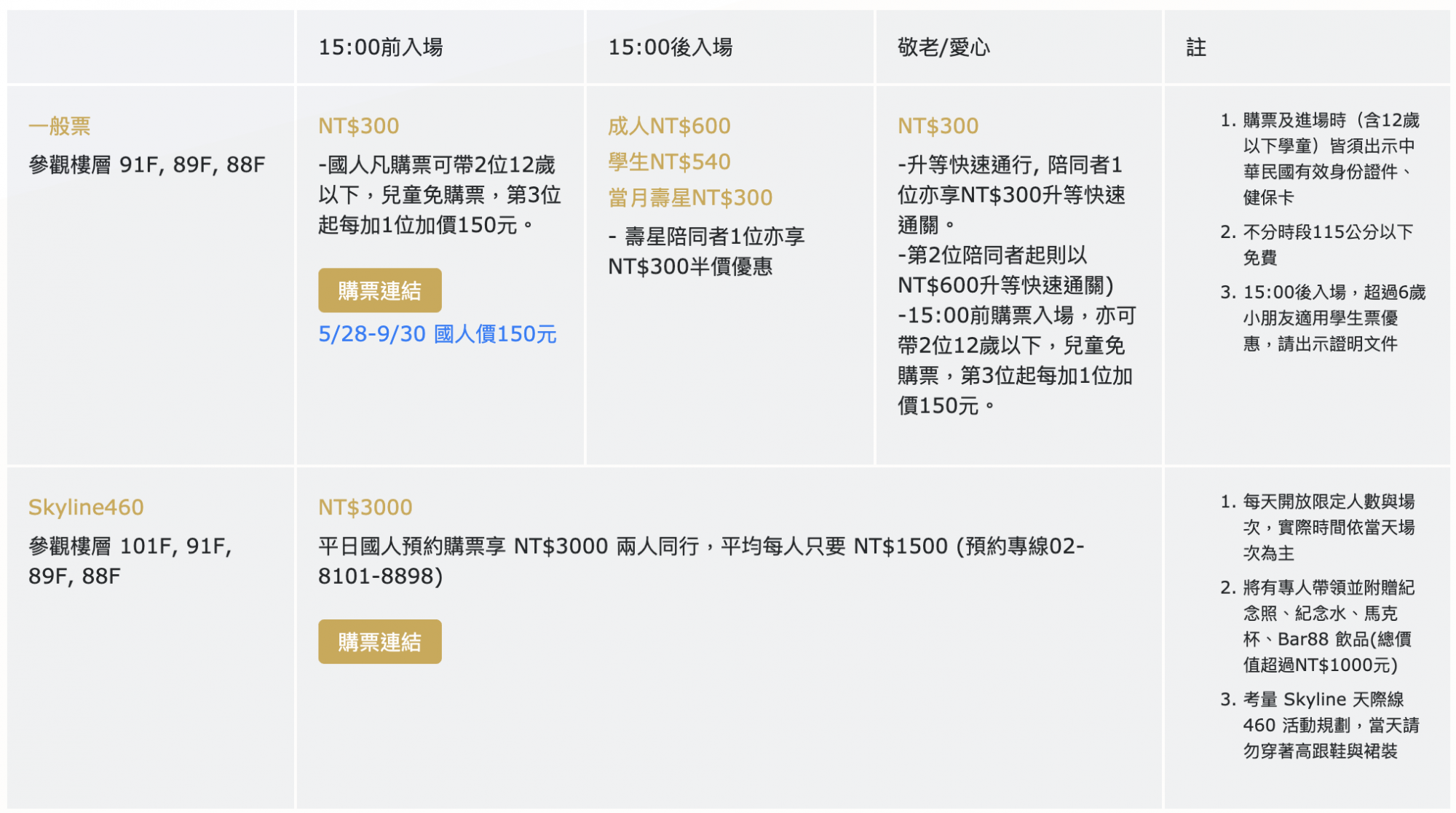Click the NT$3000 Skyline460 price

(364, 507)
